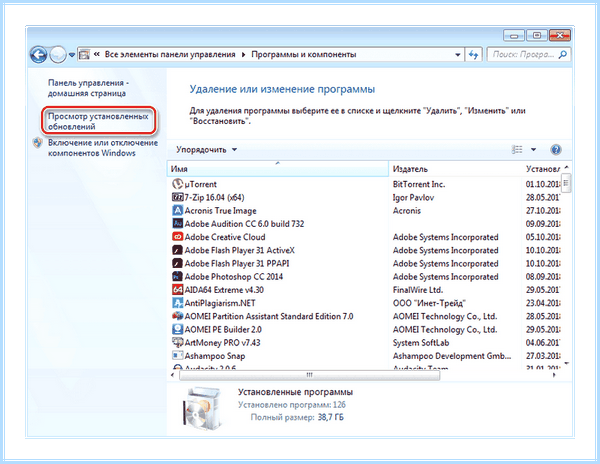Select µTorrent icon in program list
Screen dimensions: 600x464
177,184
